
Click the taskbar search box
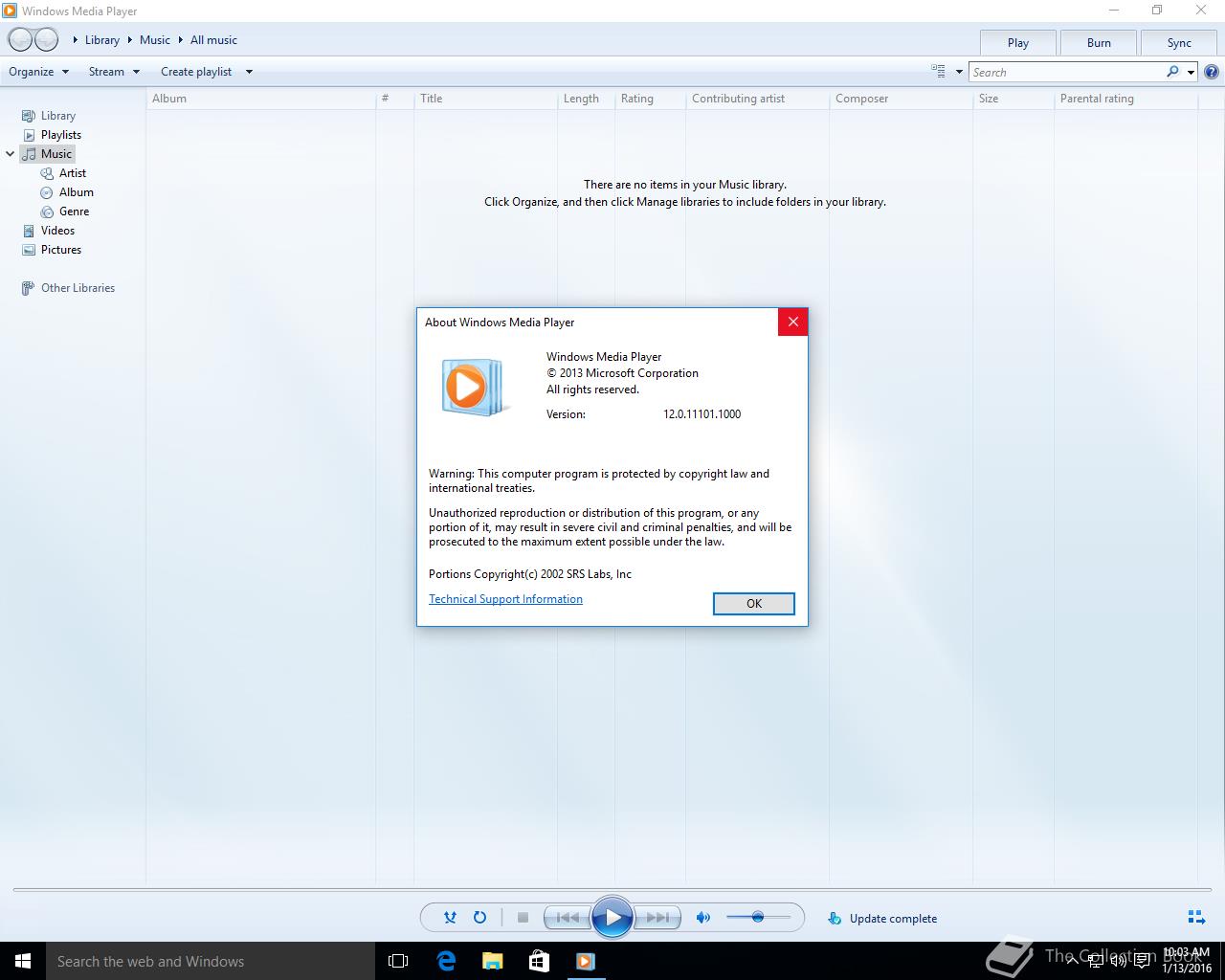211,961
